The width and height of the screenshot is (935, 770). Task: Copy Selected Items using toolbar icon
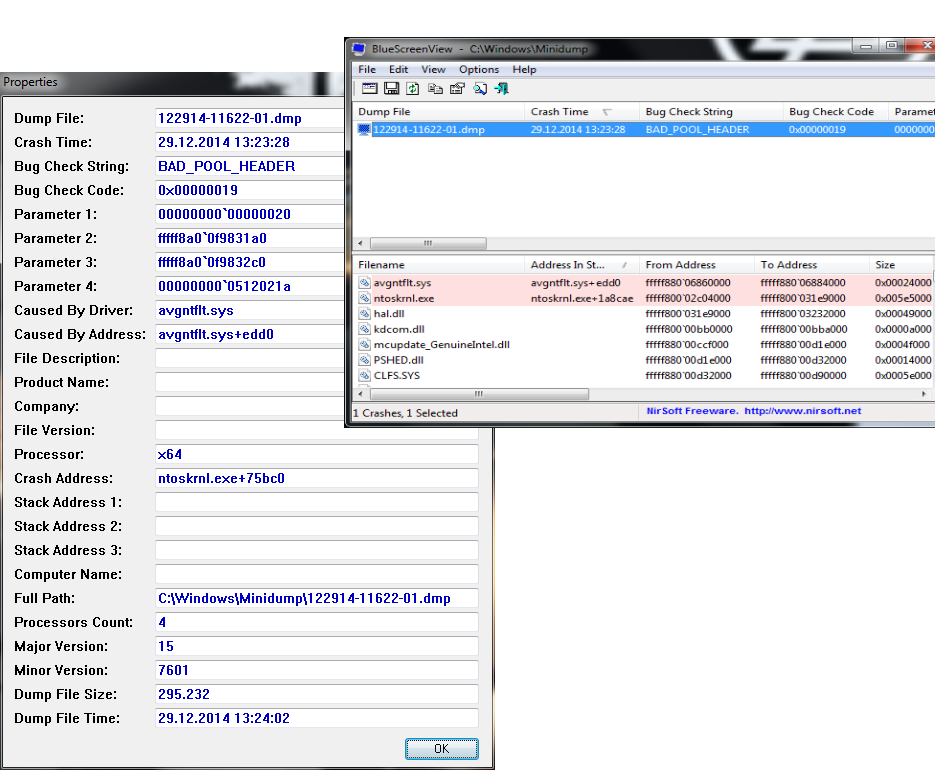point(435,88)
